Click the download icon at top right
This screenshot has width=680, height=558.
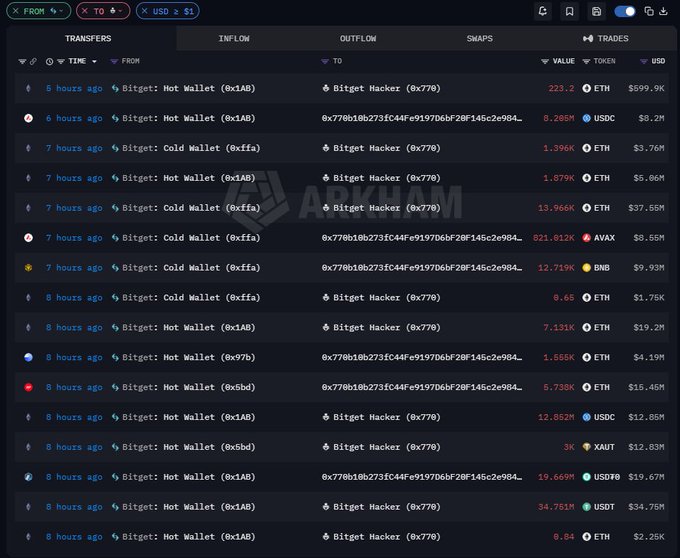click(x=663, y=11)
